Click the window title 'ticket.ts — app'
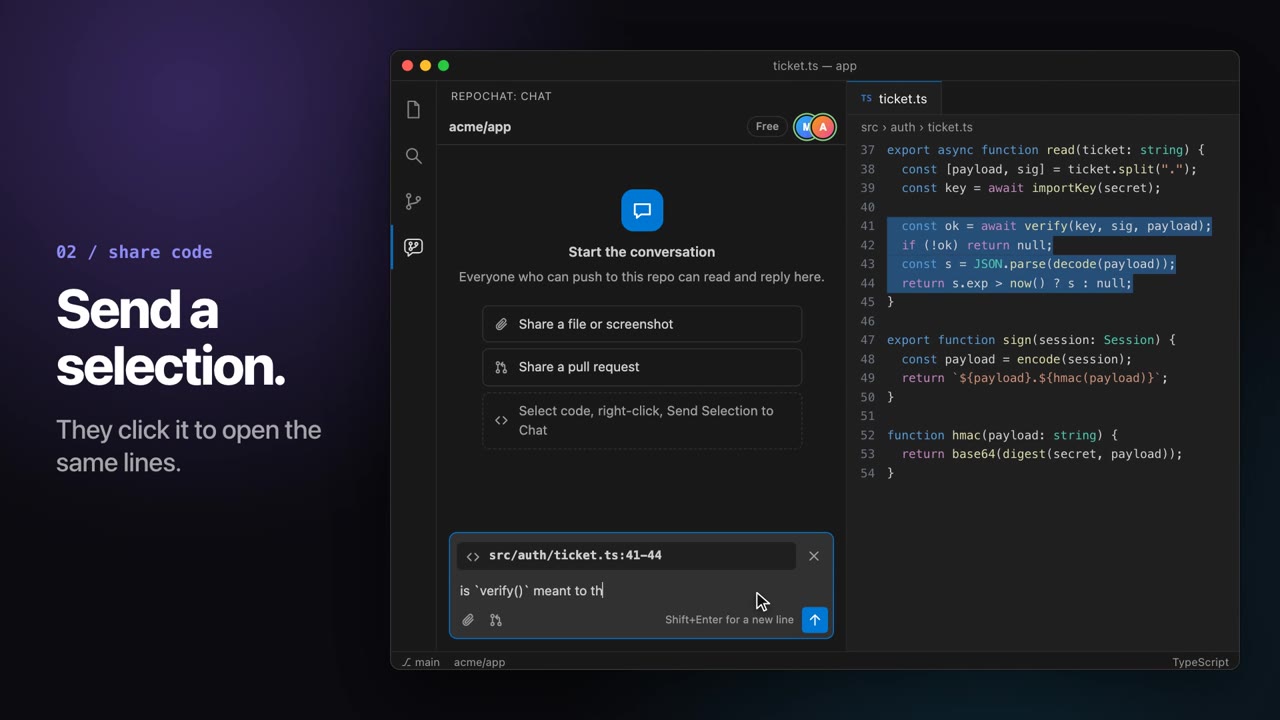Viewport: 1280px width, 720px height. coord(815,66)
